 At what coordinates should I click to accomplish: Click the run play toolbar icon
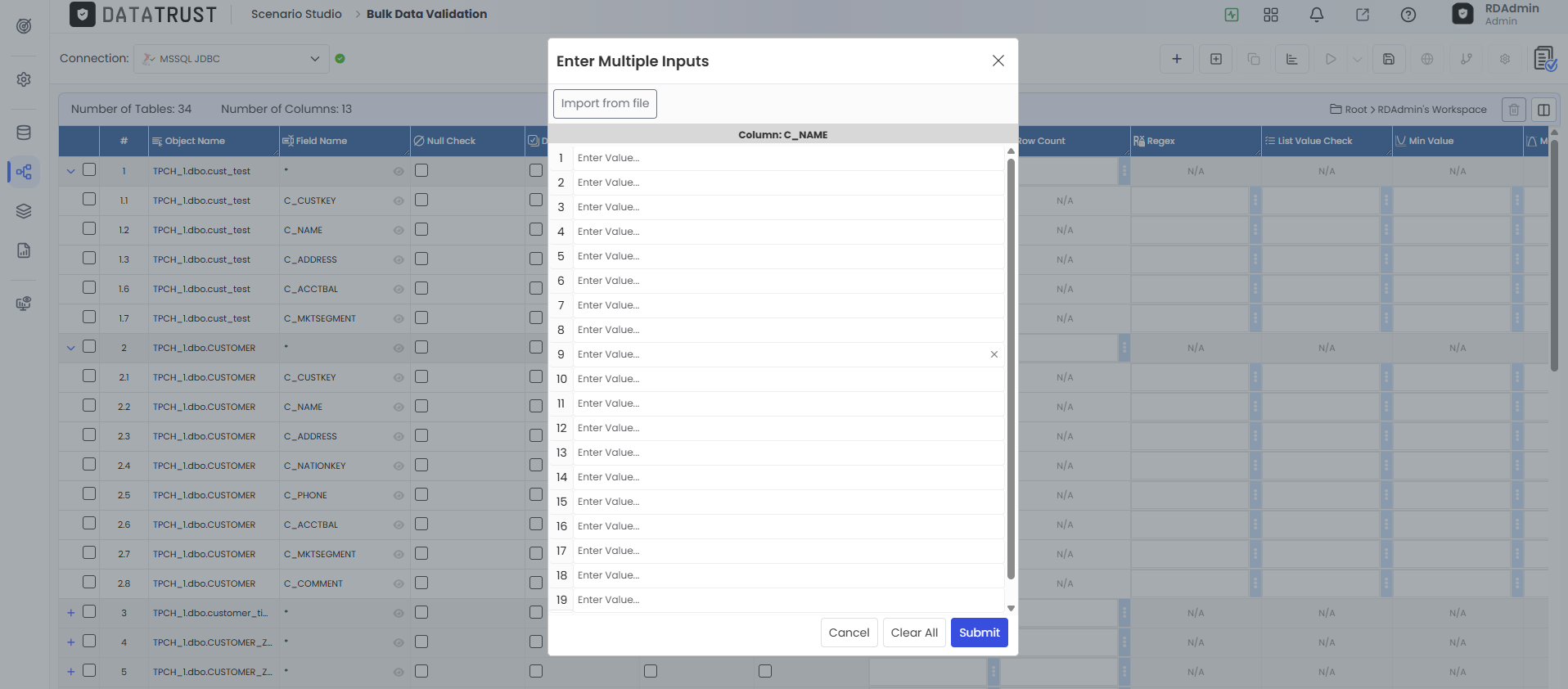point(1331,59)
